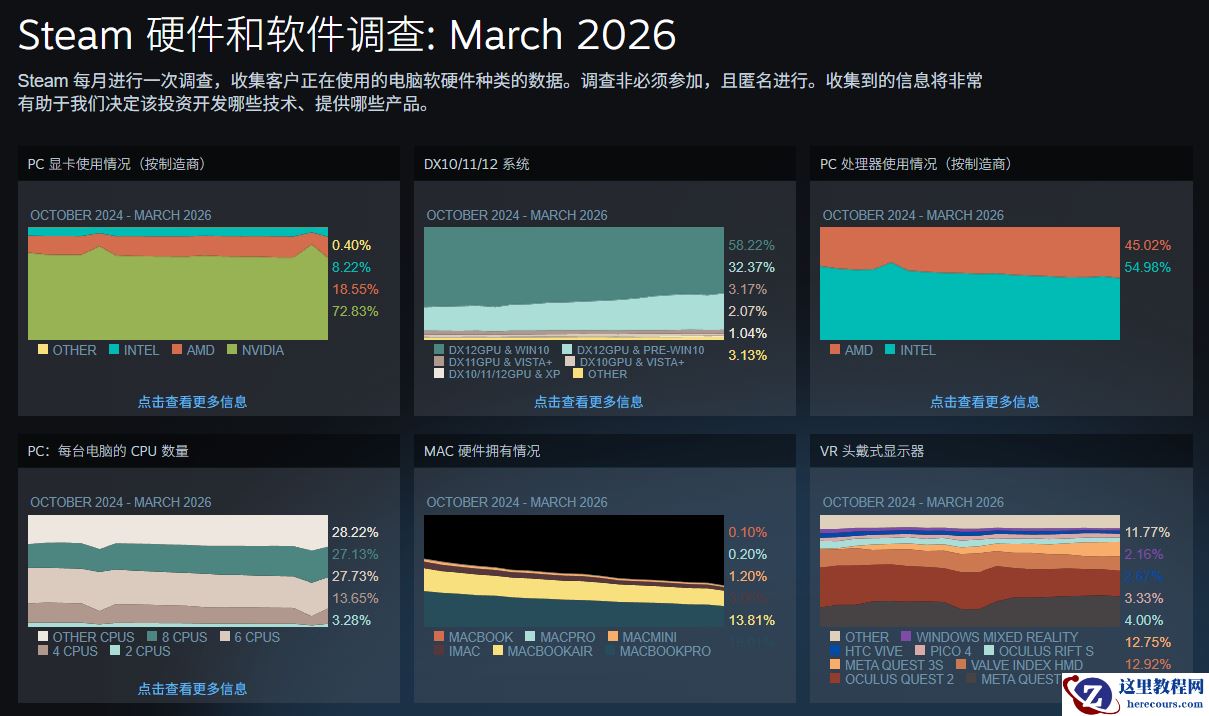The image size is (1209, 716).
Task: Click the 18.55% value in graphics chart
Action: pos(355,289)
